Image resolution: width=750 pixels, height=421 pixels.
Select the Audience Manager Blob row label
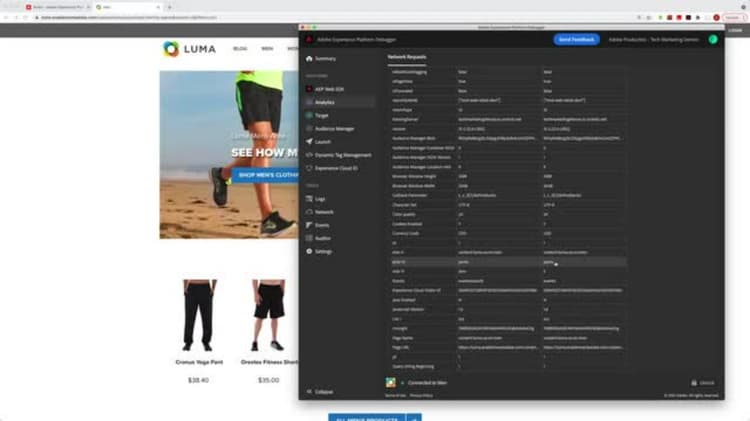tap(414, 138)
